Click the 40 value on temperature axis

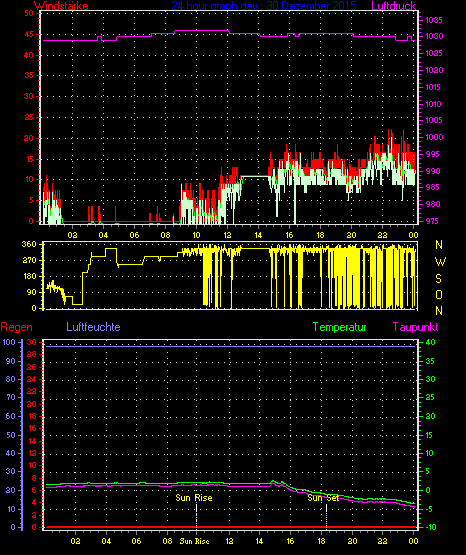[430, 342]
